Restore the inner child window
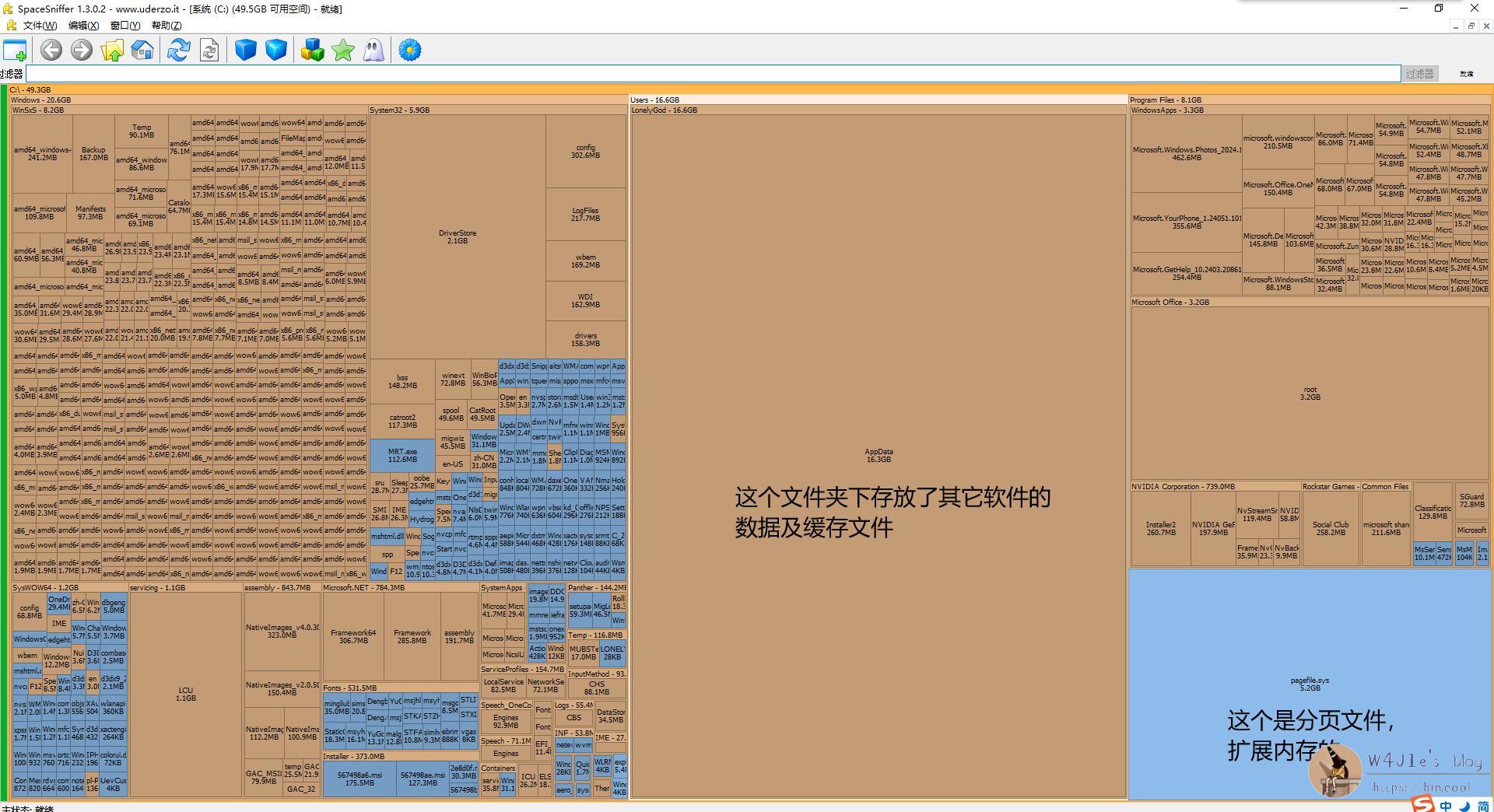The image size is (1494, 812). (x=1471, y=26)
